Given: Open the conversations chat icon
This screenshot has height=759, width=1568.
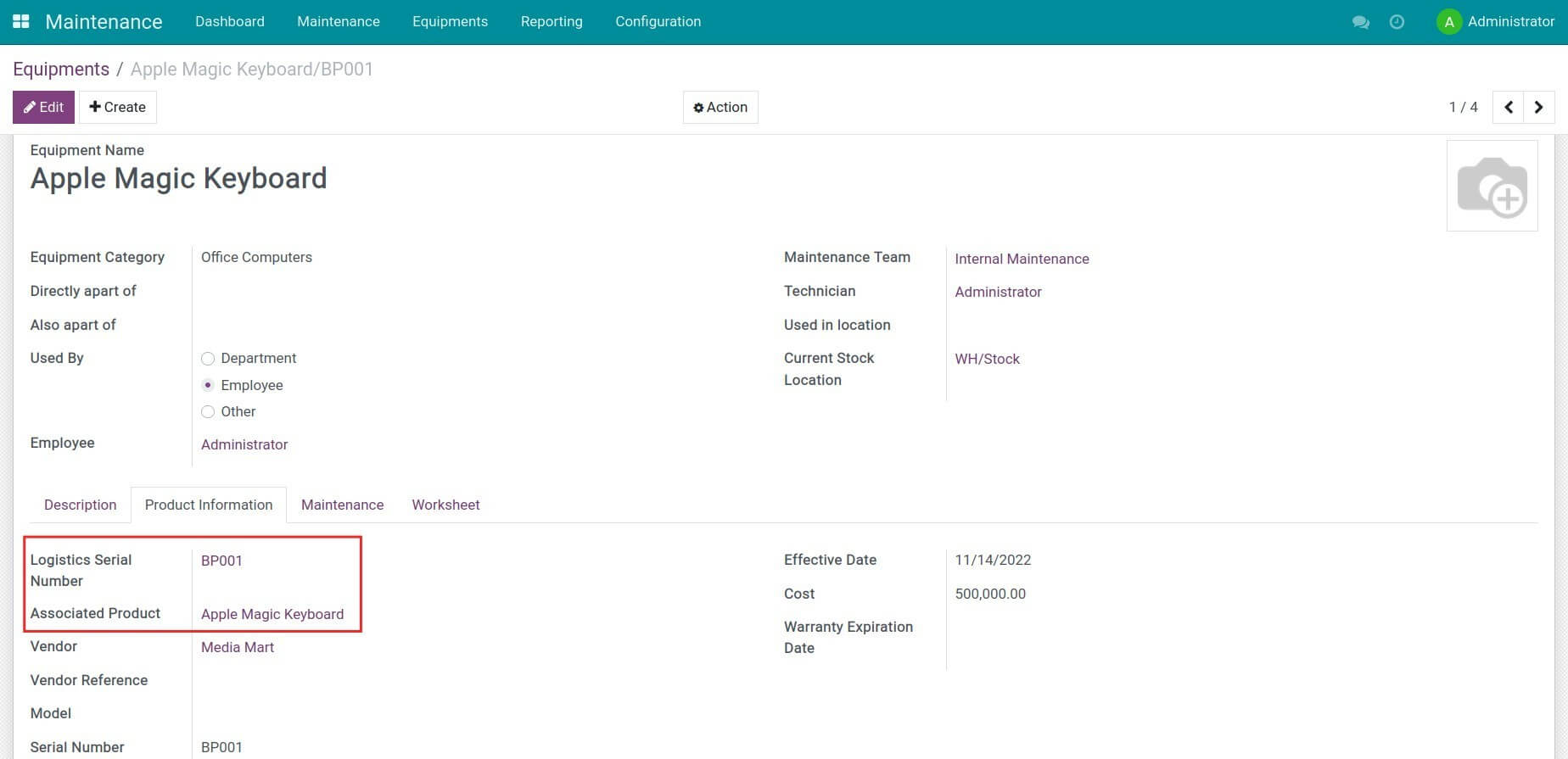Looking at the screenshot, I should pyautogui.click(x=1360, y=22).
